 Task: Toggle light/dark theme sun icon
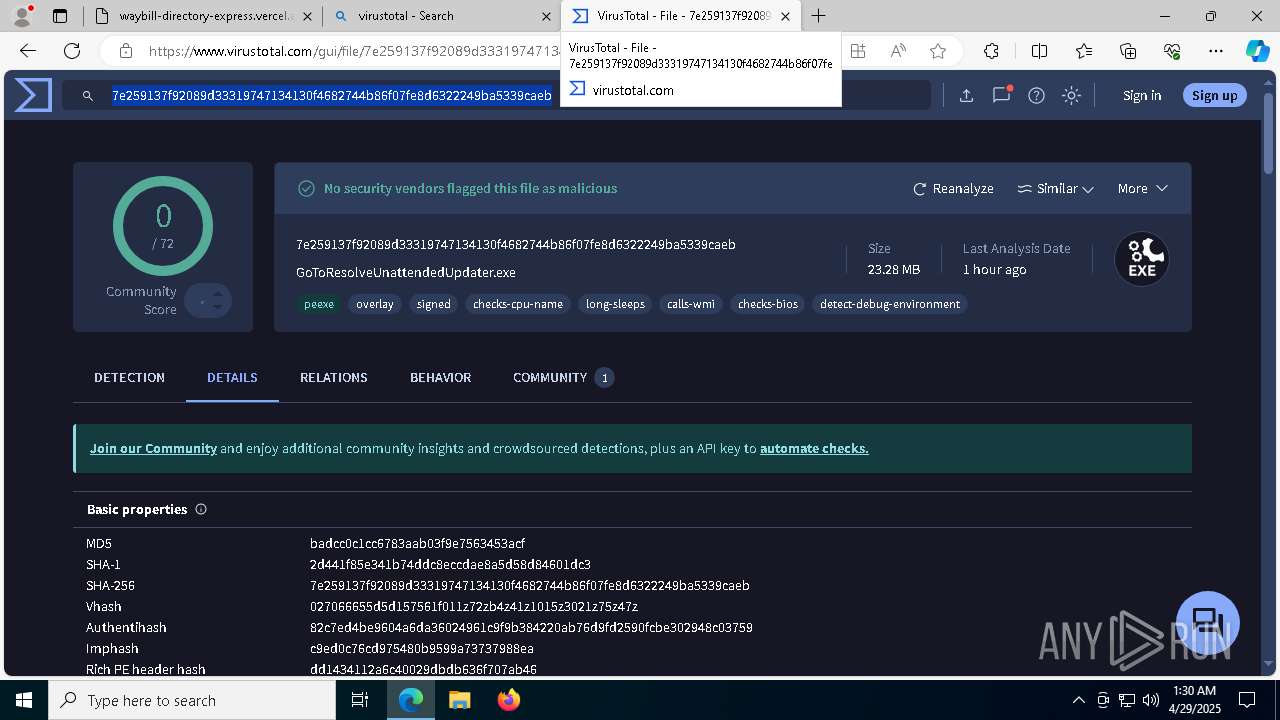click(1072, 95)
